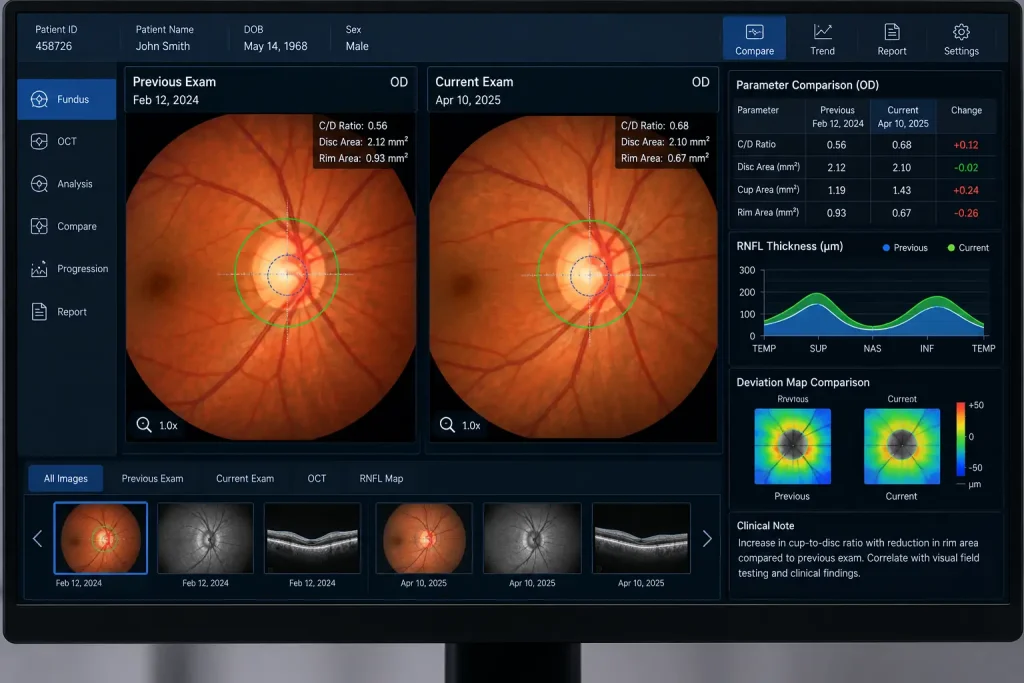Image resolution: width=1024 pixels, height=683 pixels.
Task: Click the Previous column header Feb 12, 2024
Action: [837, 116]
